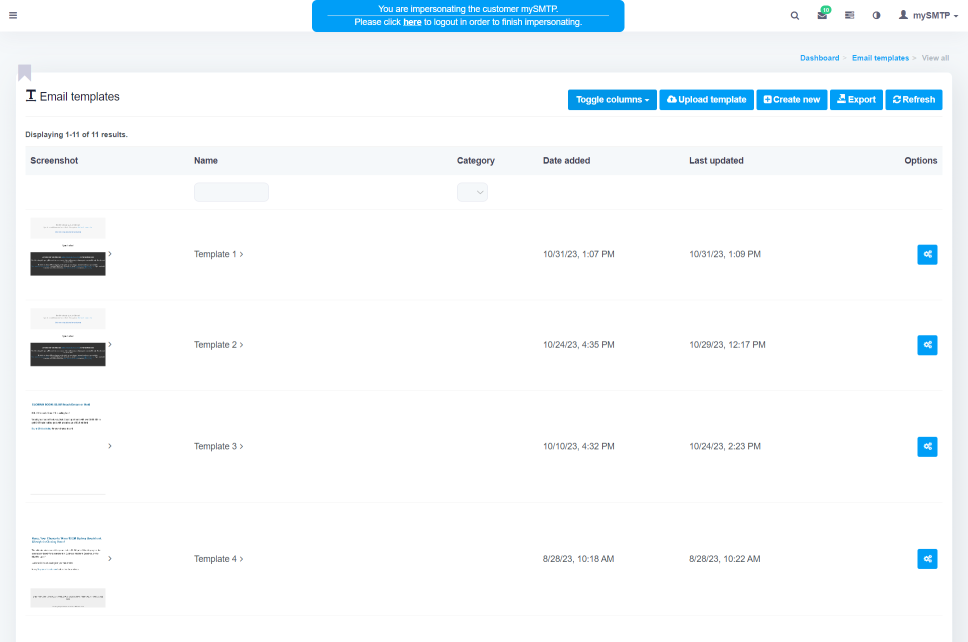
Task: Click Create new template button
Action: (x=791, y=99)
